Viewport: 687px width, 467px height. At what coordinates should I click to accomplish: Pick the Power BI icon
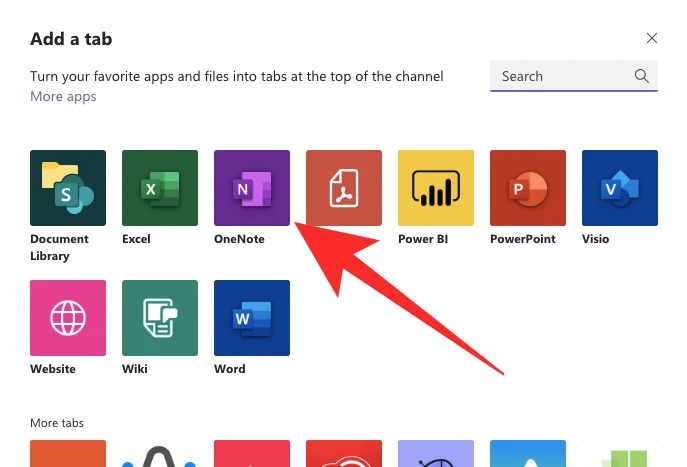436,188
